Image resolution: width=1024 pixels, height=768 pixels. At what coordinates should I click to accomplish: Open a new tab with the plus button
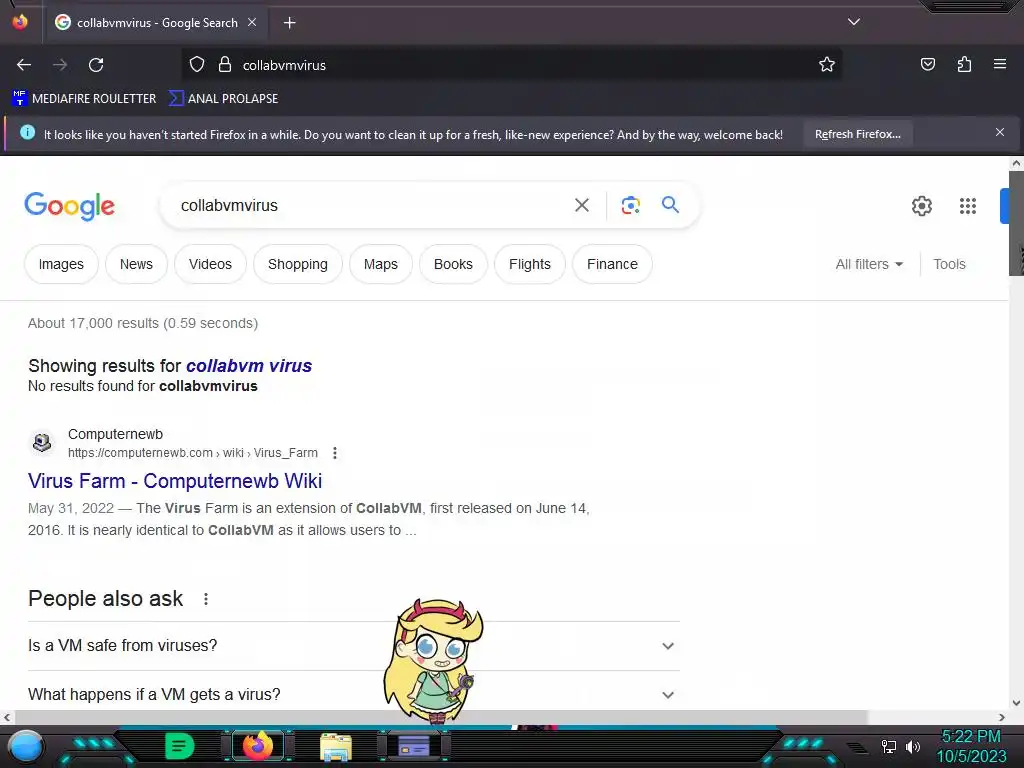point(289,23)
